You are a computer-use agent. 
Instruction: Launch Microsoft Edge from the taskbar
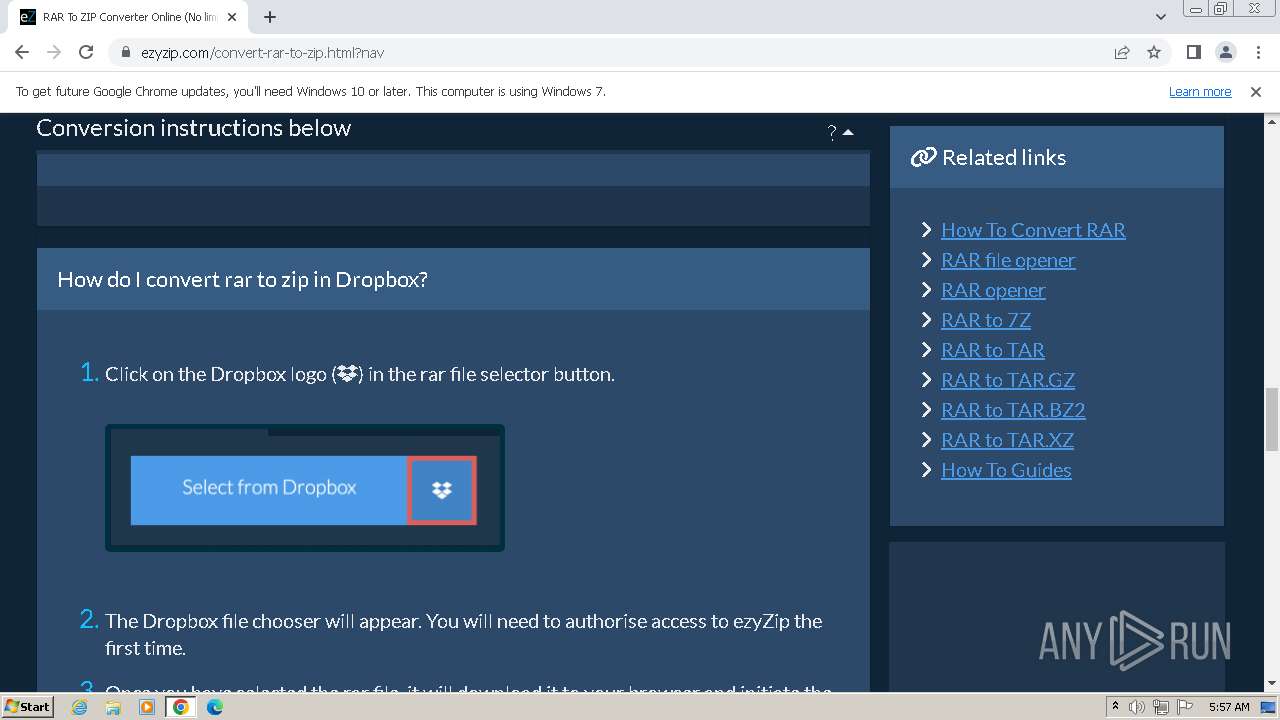[214, 707]
